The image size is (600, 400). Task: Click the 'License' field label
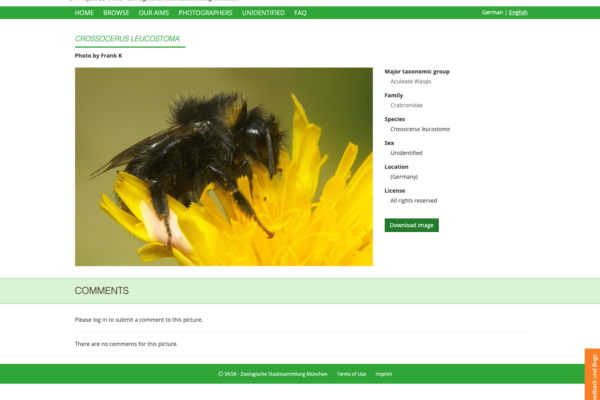pyautogui.click(x=395, y=190)
